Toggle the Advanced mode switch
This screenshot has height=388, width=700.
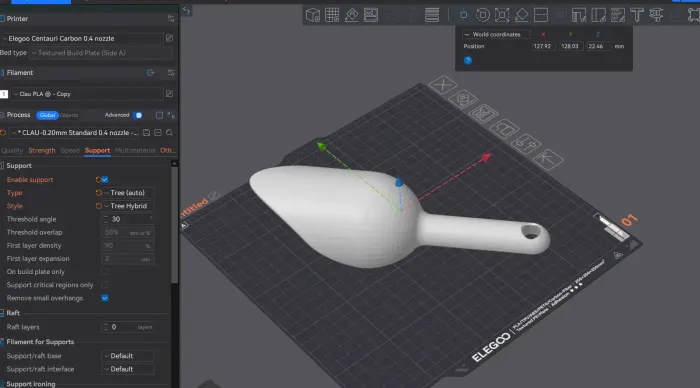[138, 115]
